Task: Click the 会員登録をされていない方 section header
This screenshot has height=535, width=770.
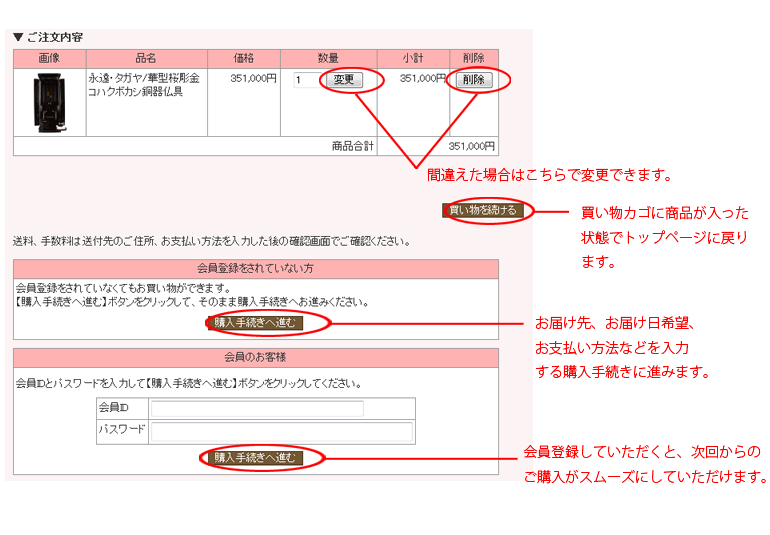Action: (x=255, y=269)
